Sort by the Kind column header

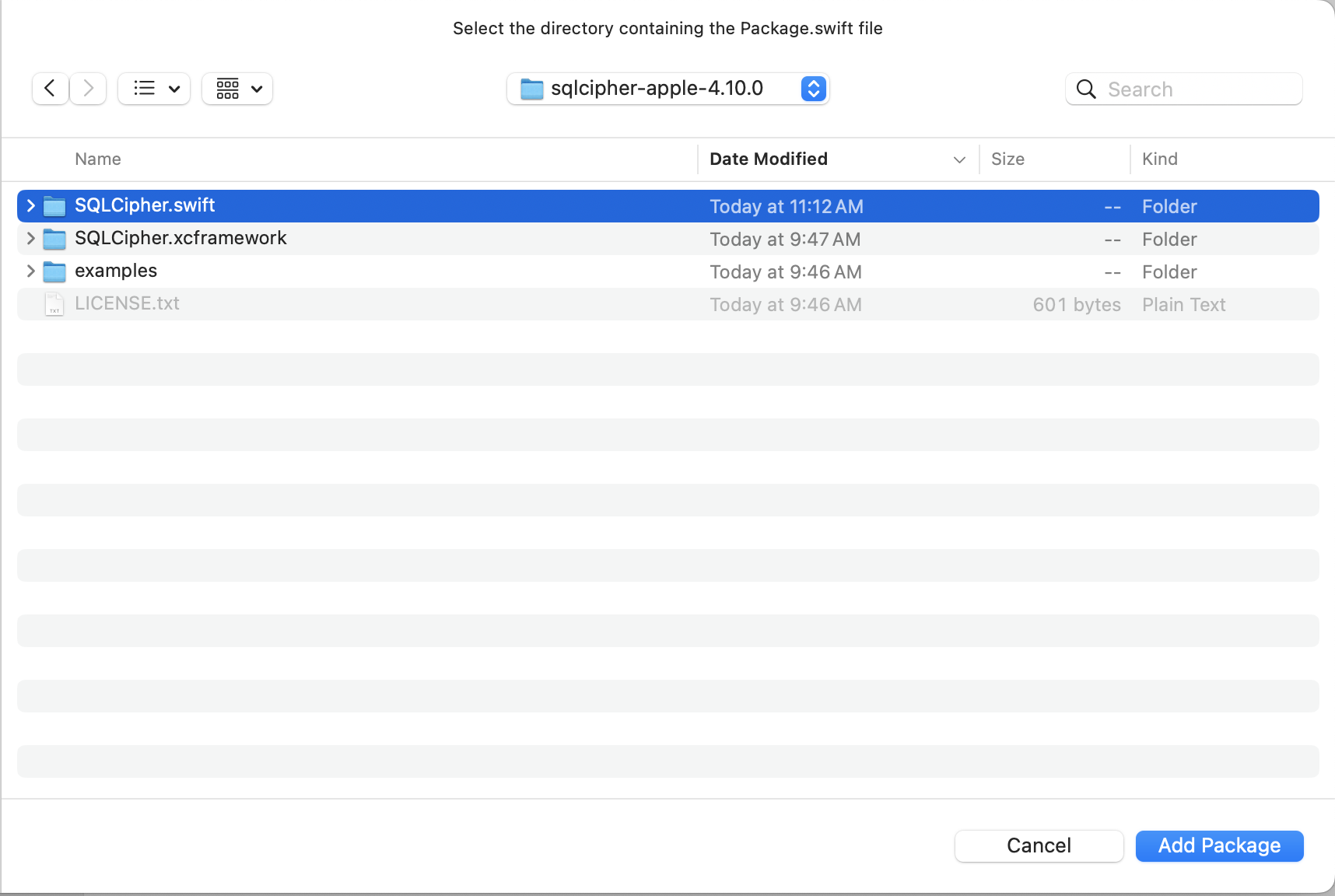(x=1160, y=159)
